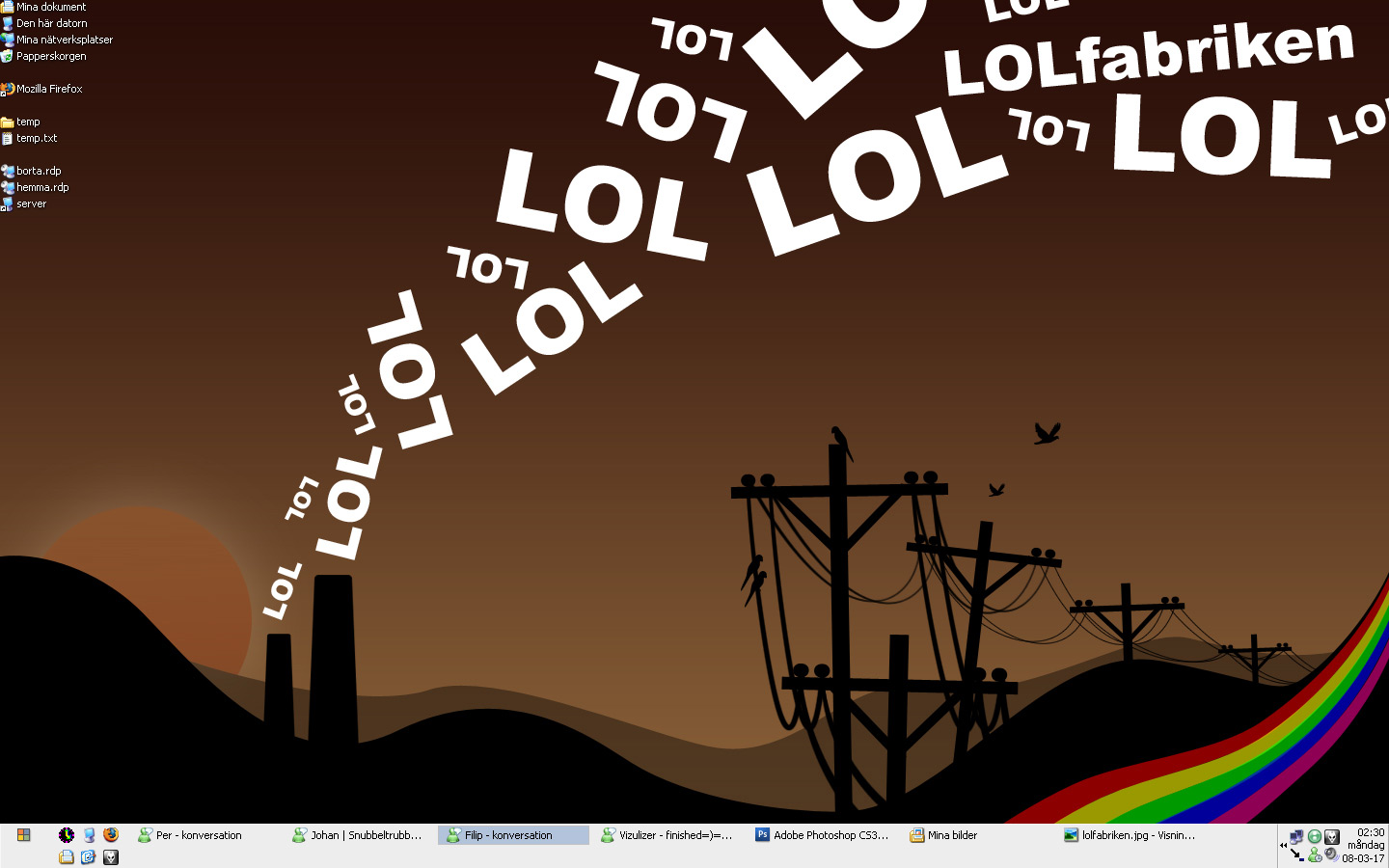Launch Firefox from quick launch bar
Viewport: 1389px width, 868px height.
(111, 835)
